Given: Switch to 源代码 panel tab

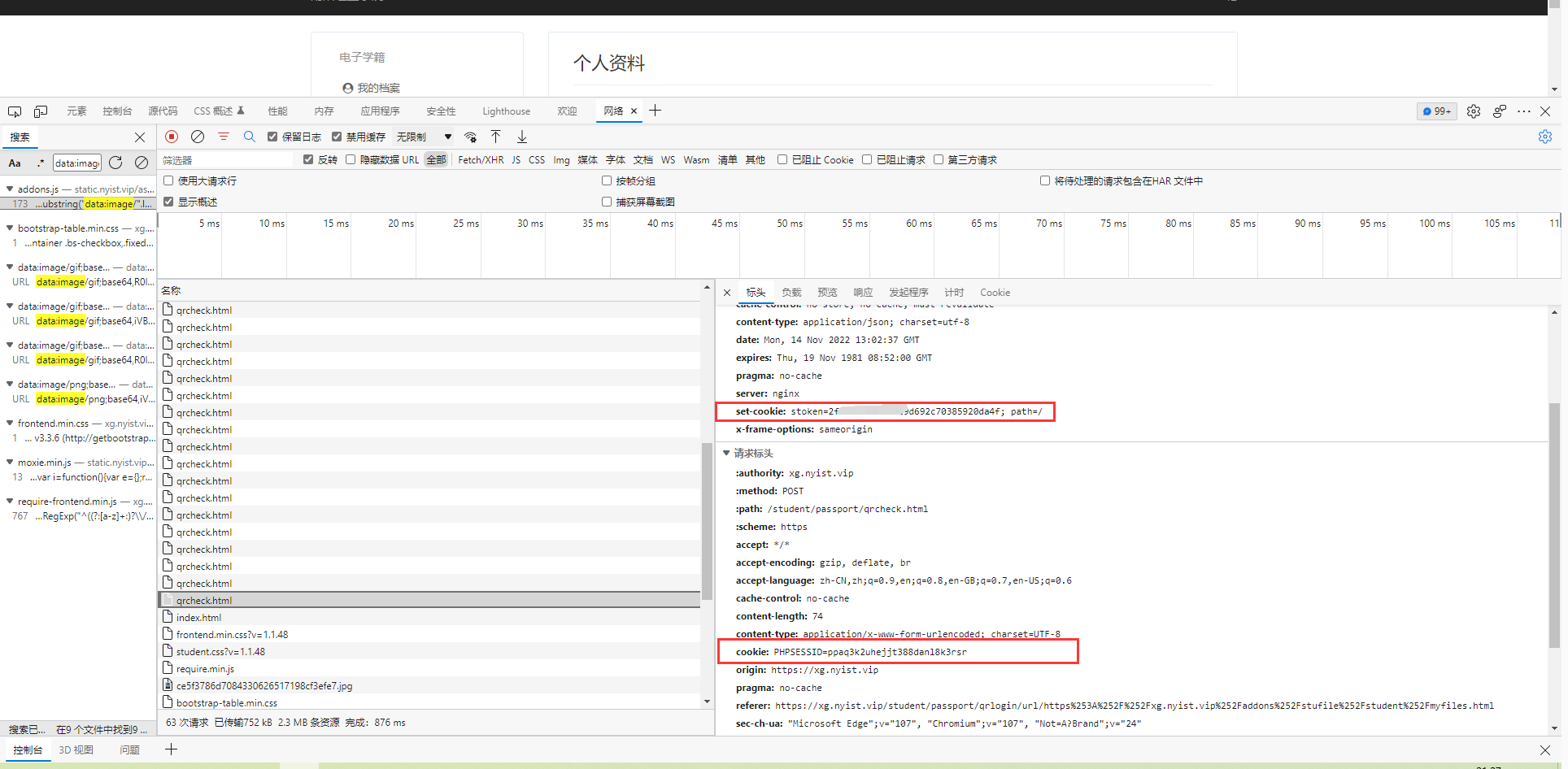Looking at the screenshot, I should pyautogui.click(x=163, y=111).
